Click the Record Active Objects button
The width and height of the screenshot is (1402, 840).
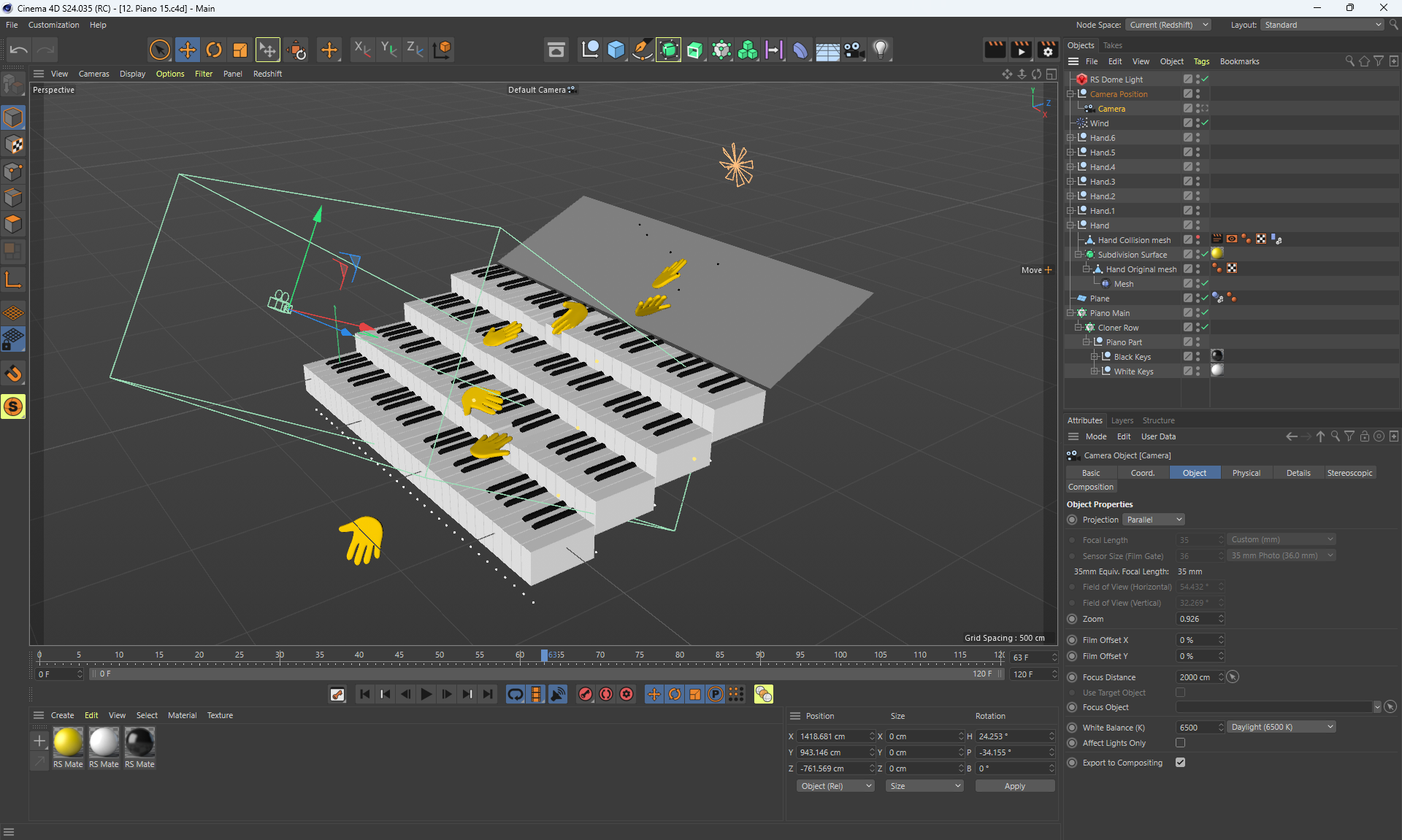pos(586,694)
